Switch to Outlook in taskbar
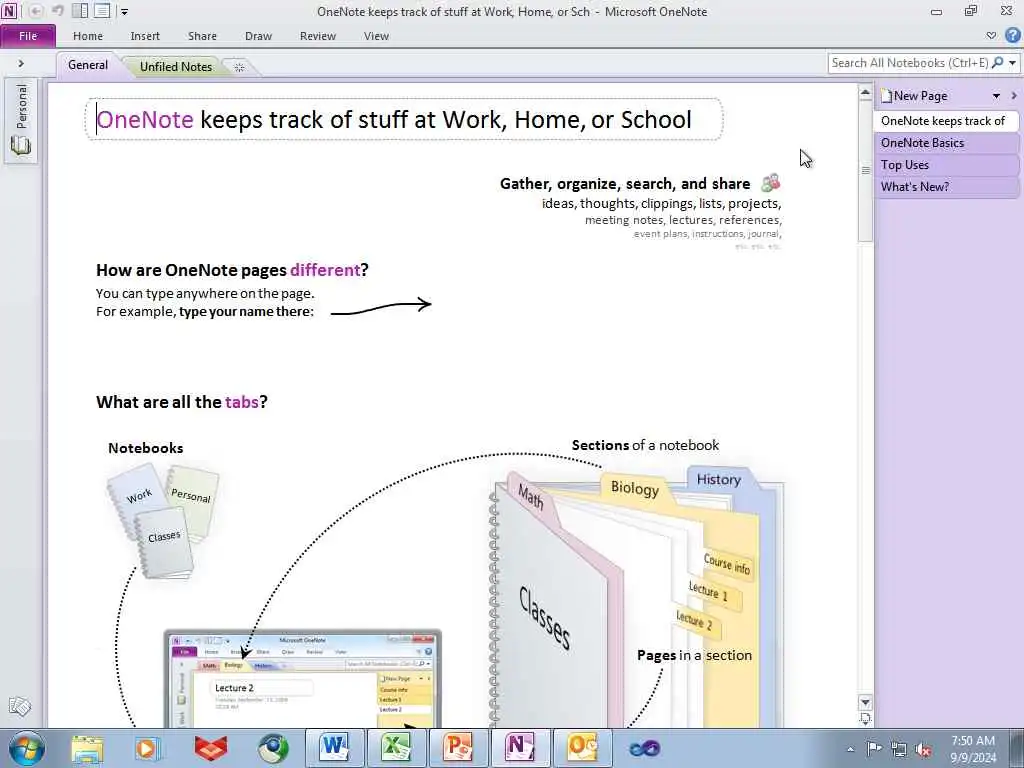This screenshot has height=768, width=1024. pyautogui.click(x=583, y=748)
